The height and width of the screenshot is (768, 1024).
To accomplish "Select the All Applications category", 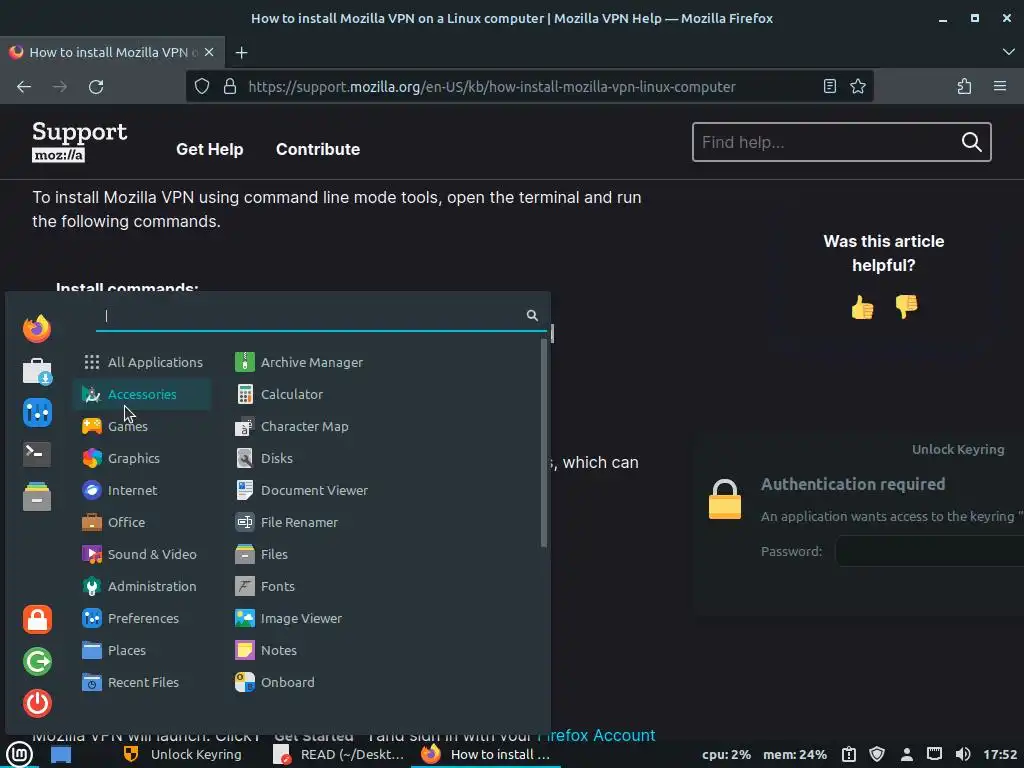I will (142, 362).
